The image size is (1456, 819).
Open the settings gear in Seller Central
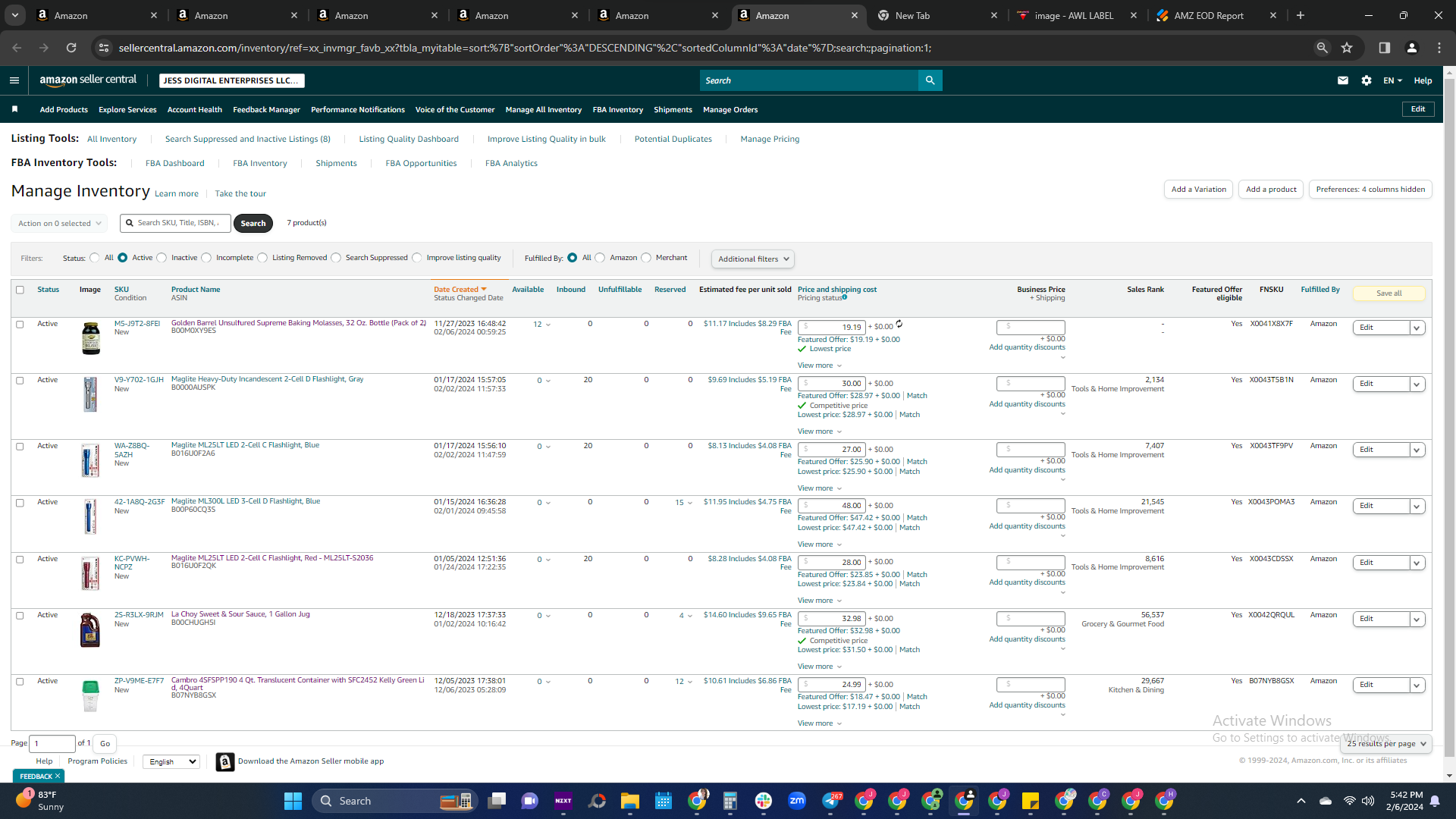pyautogui.click(x=1367, y=80)
